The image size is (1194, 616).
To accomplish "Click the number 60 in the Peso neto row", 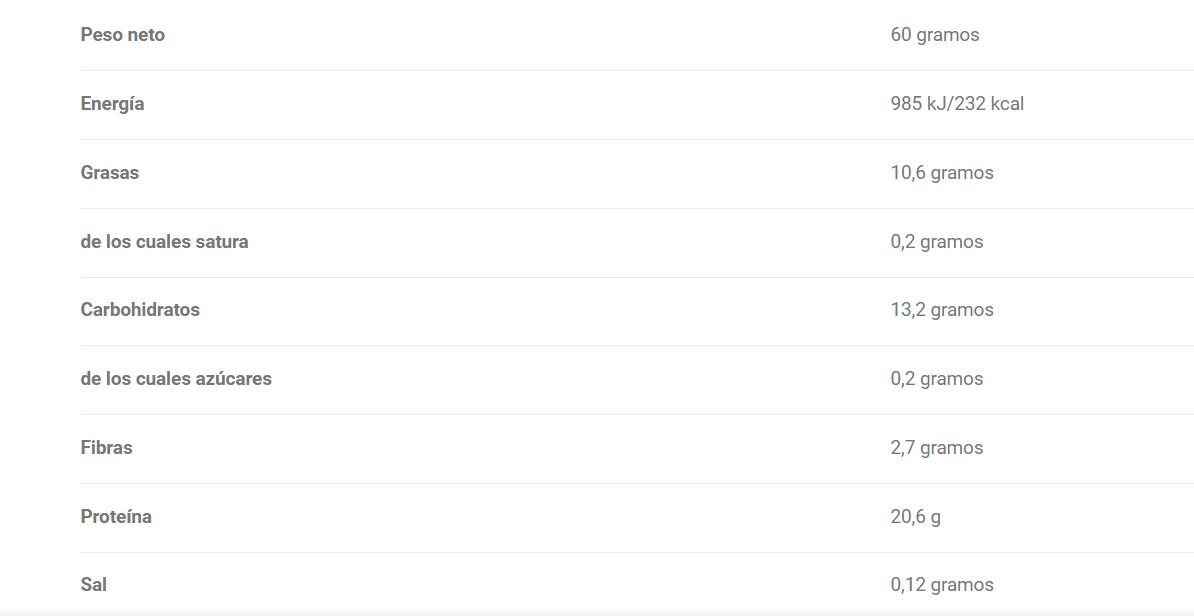I will coord(901,35).
